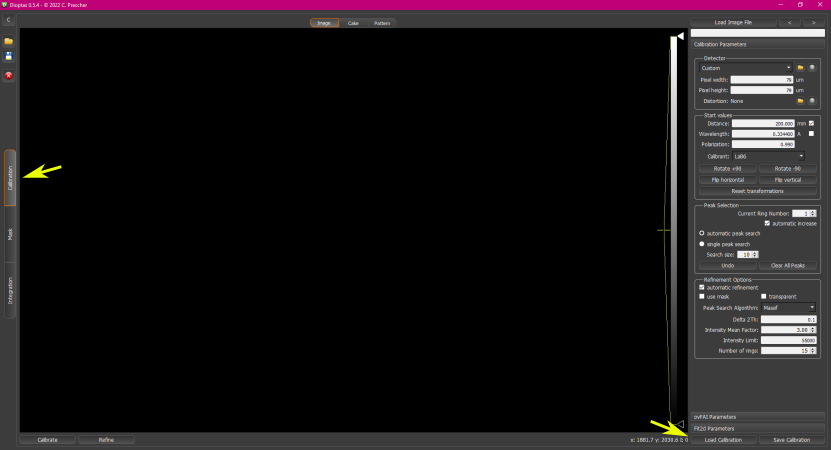Click the Wavelength value field

[763, 134]
